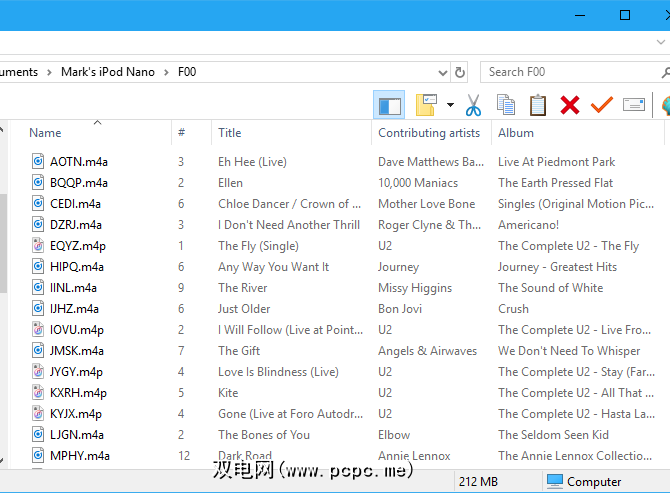Select file icon of KYJX.m4p
670x493 pixels.
(x=38, y=413)
